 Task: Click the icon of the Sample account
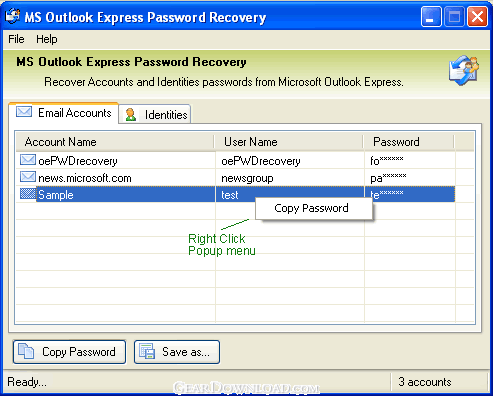point(27,194)
